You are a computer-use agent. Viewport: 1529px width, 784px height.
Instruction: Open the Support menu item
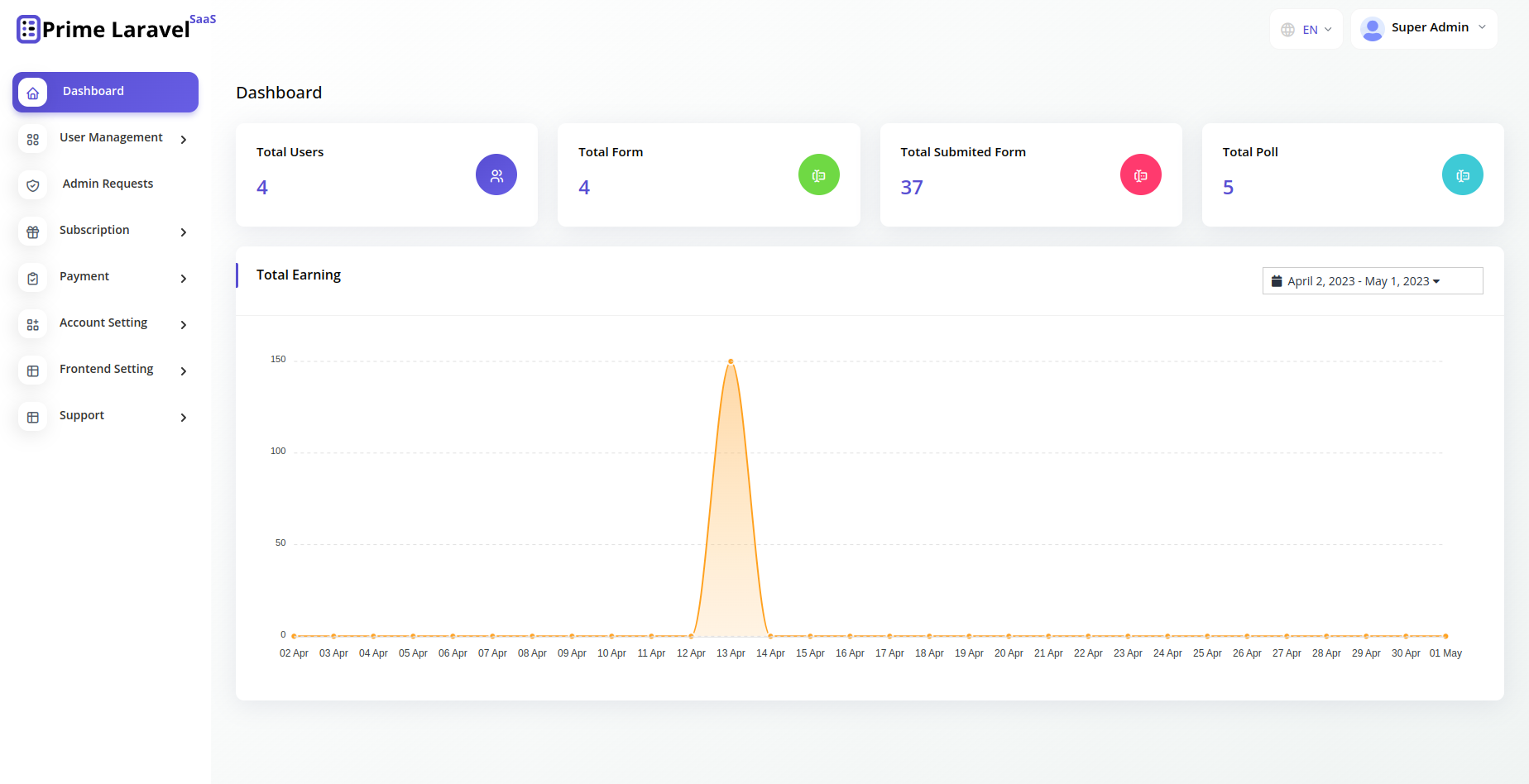click(x=82, y=415)
